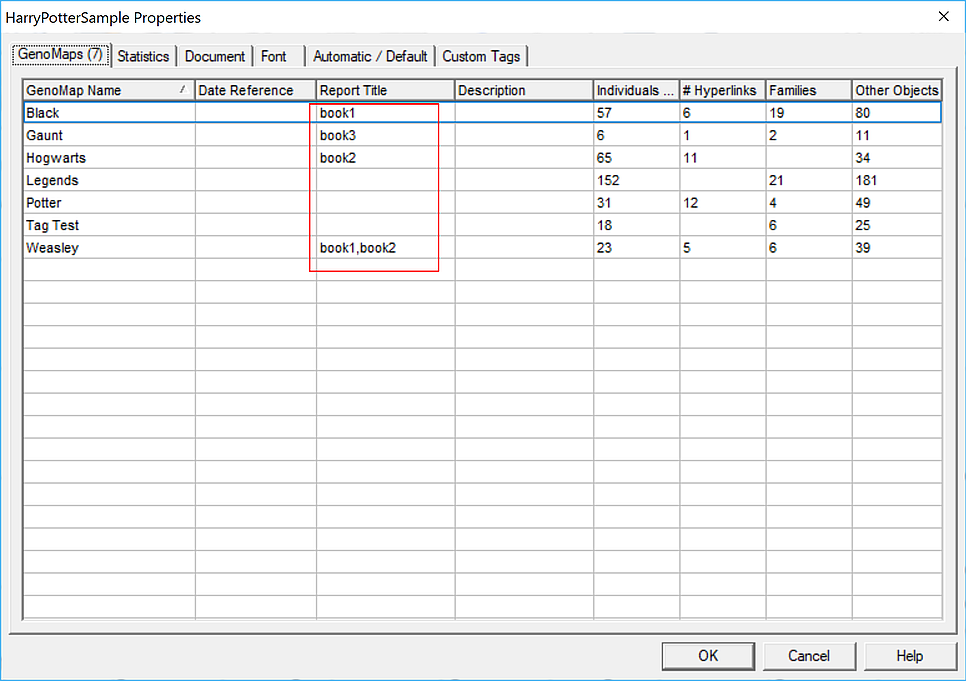Click report title book2 in Hogwarts row
The height and width of the screenshot is (681, 966).
(x=338, y=158)
